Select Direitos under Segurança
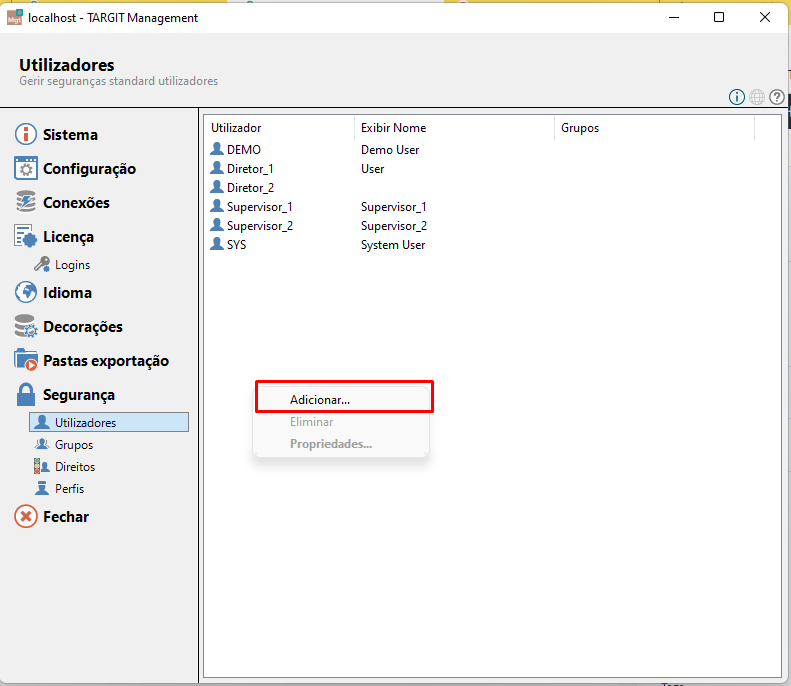Screen dimensions: 791x686 [x=75, y=467]
